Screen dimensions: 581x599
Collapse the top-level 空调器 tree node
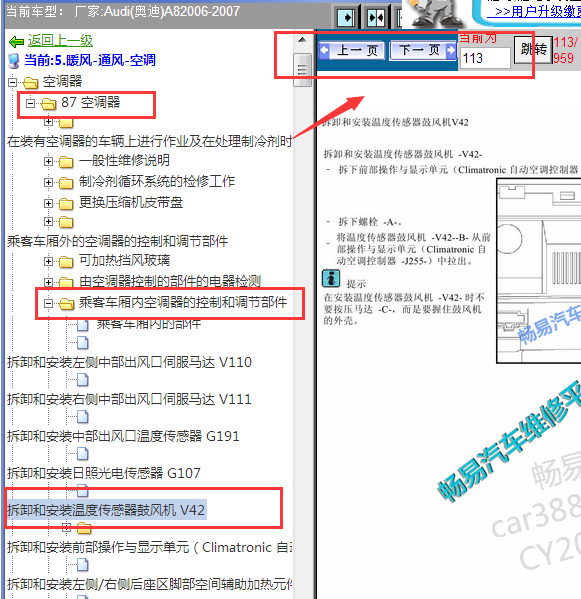coord(13,82)
